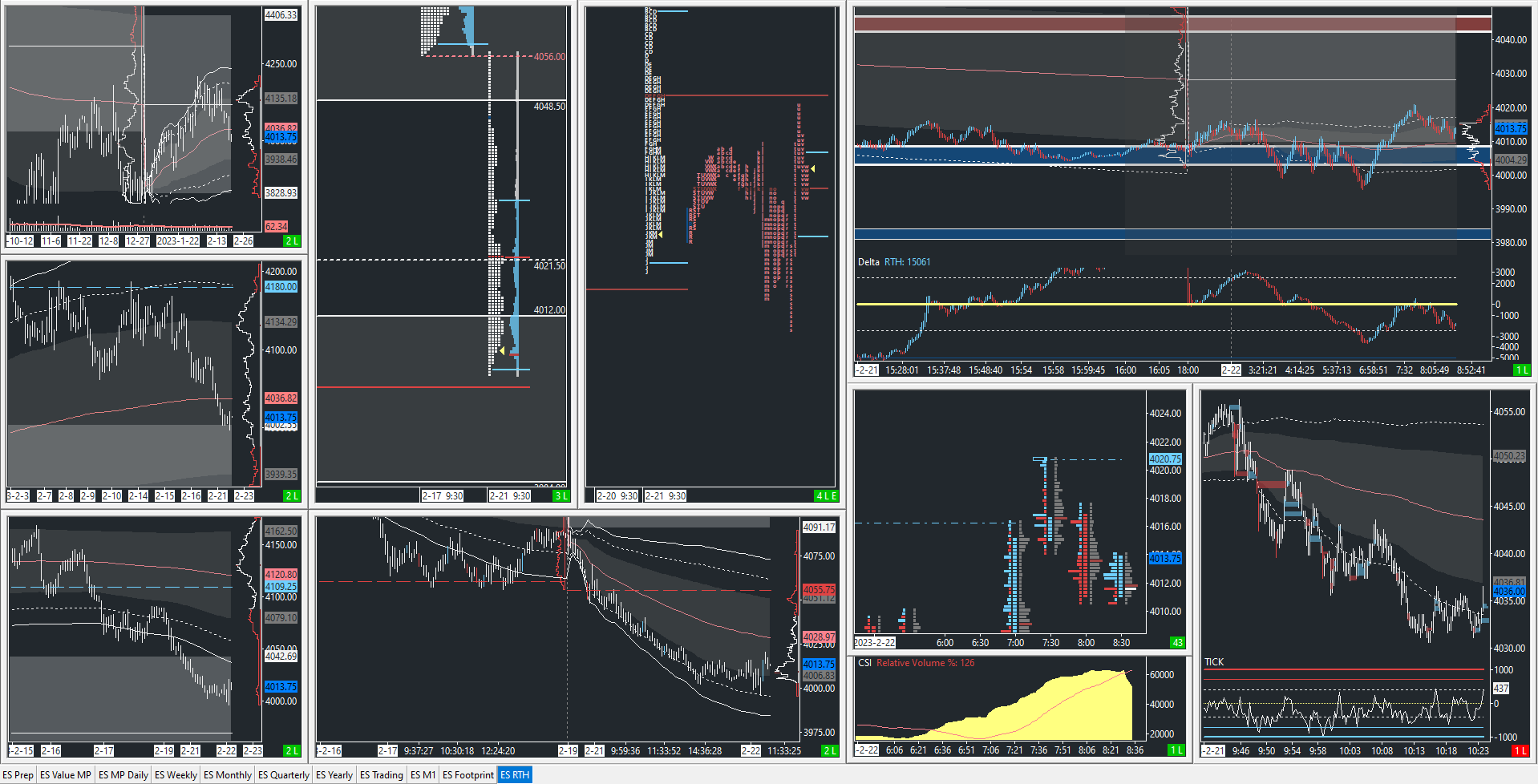Click the red 1 L button on the TICK panel

coord(1523,750)
